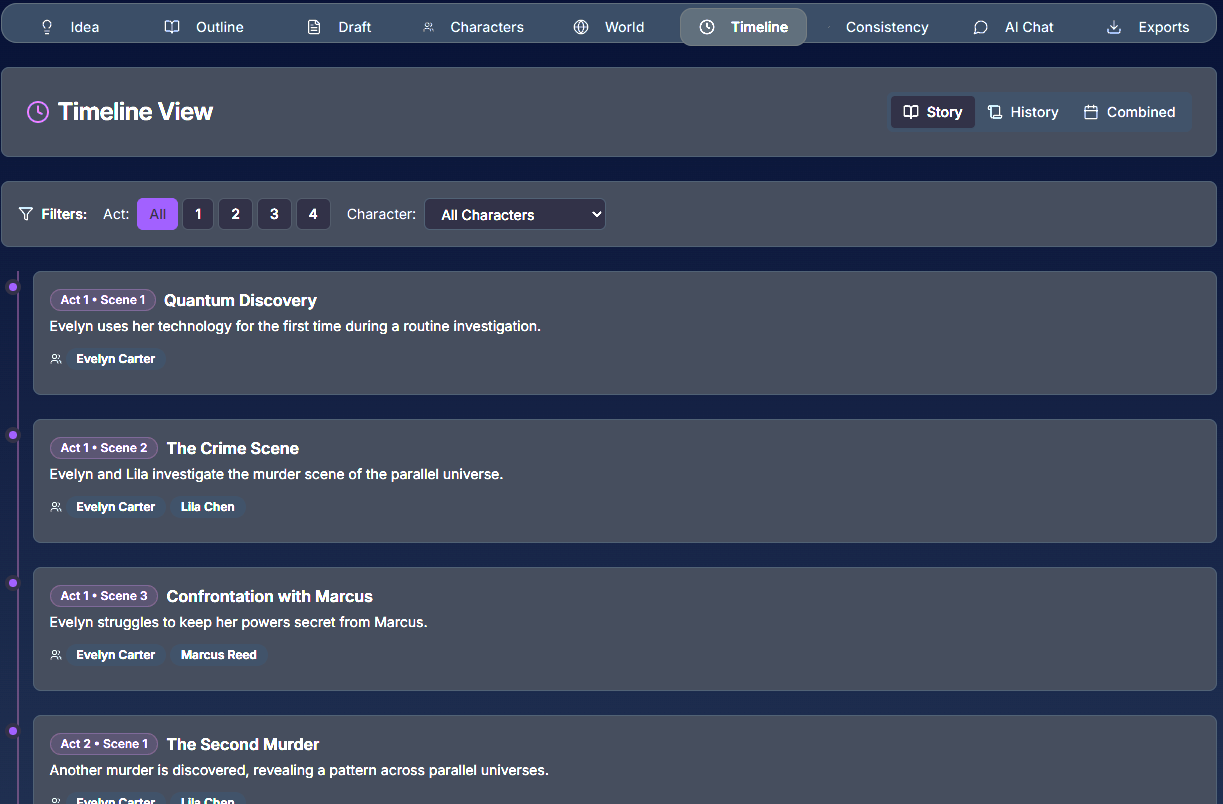
Task: Open the Consistency tab
Action: (x=886, y=27)
